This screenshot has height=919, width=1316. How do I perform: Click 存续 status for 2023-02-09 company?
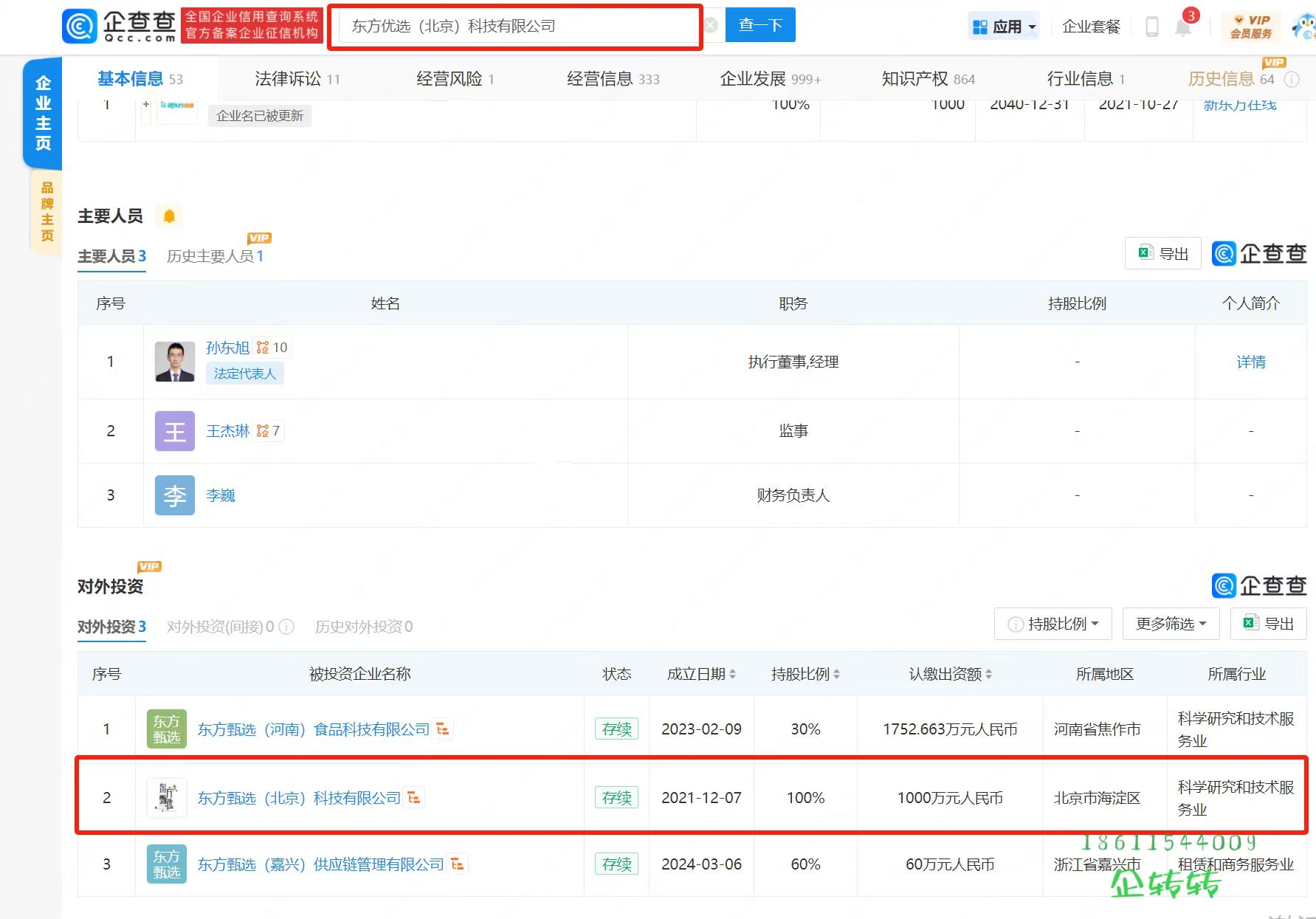(x=617, y=729)
